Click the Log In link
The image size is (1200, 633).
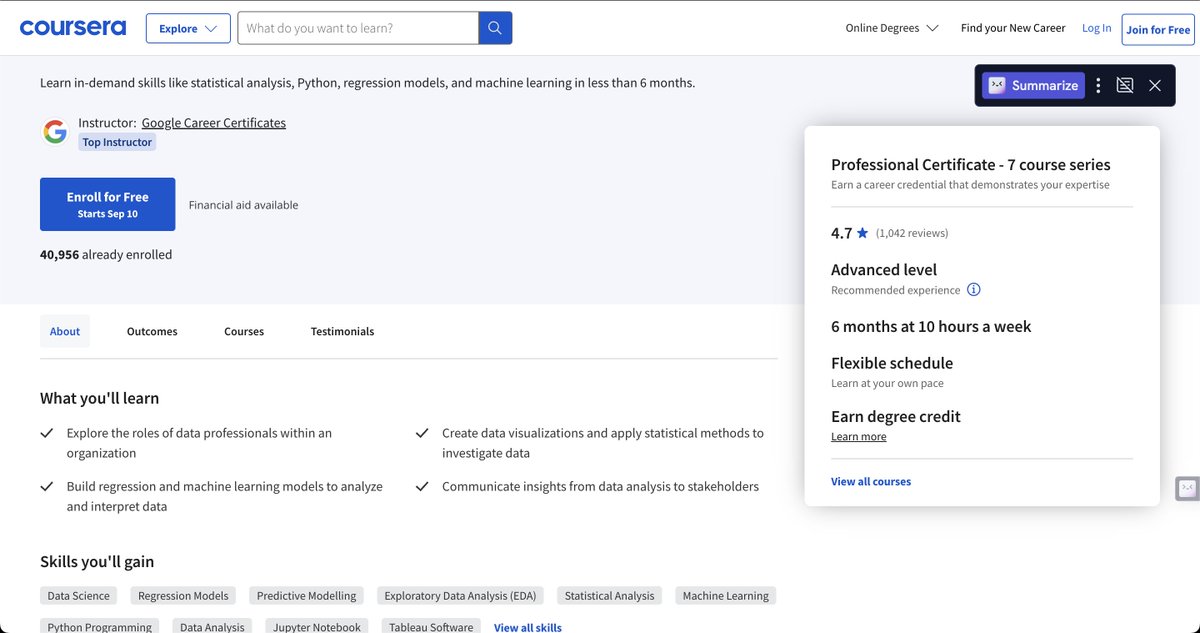click(x=1096, y=28)
